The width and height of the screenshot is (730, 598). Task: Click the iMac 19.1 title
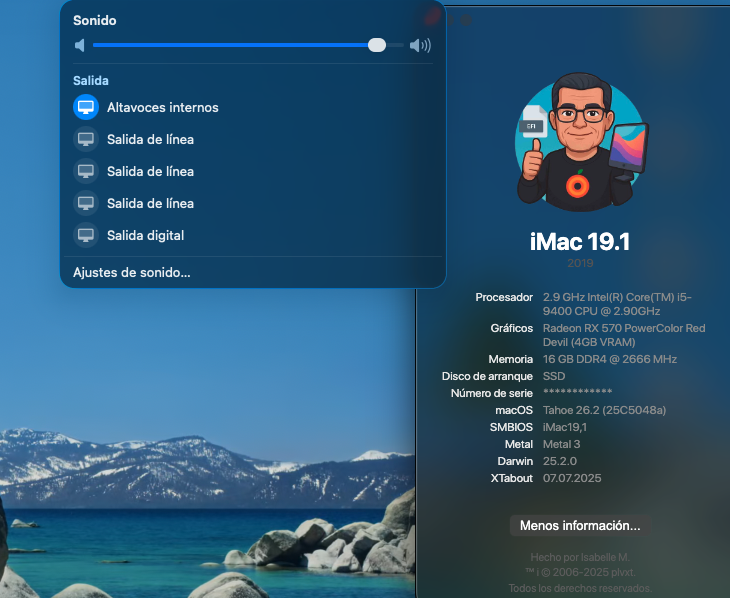(x=580, y=242)
